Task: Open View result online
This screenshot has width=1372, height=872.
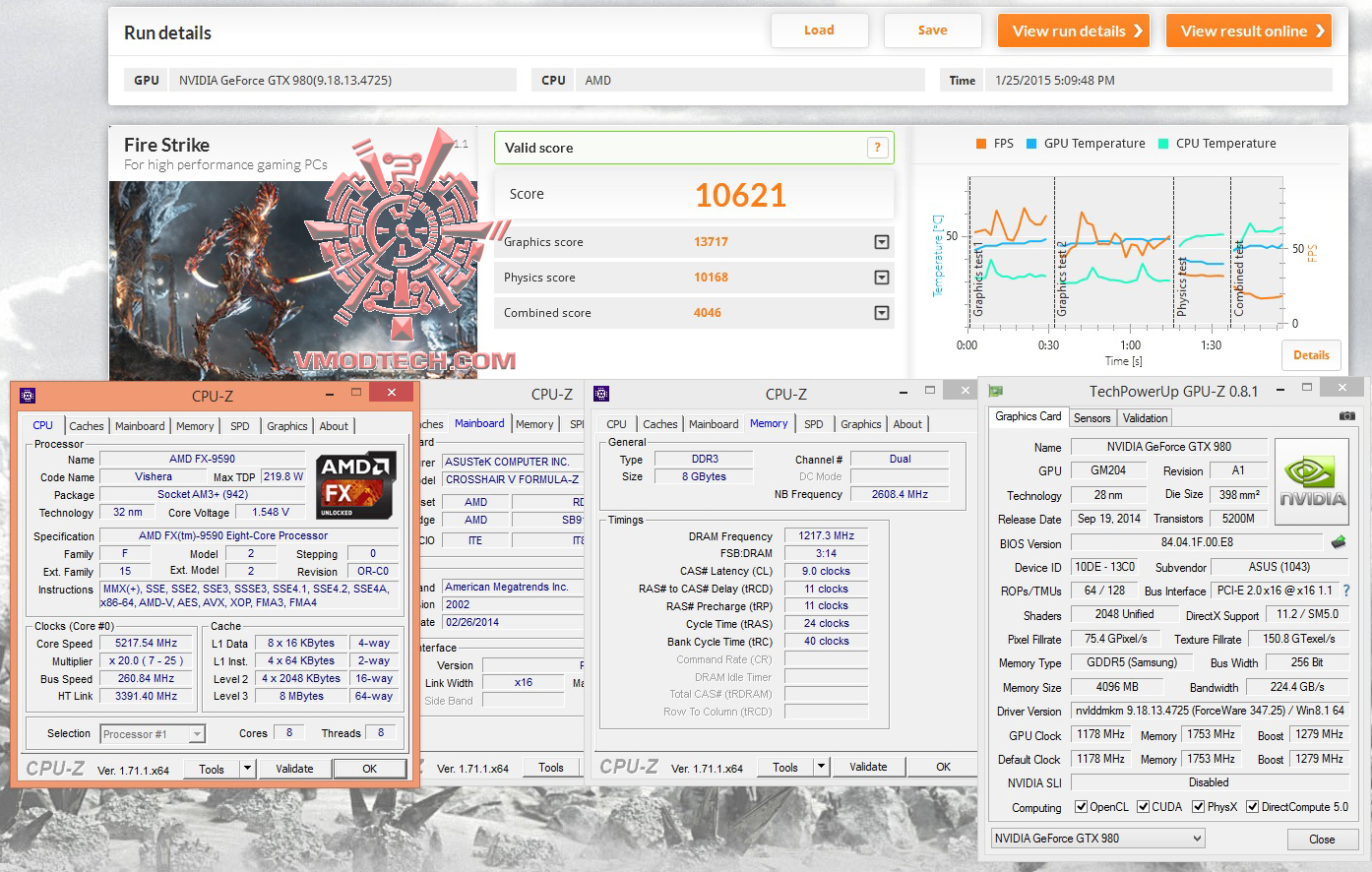Action: [x=1249, y=31]
